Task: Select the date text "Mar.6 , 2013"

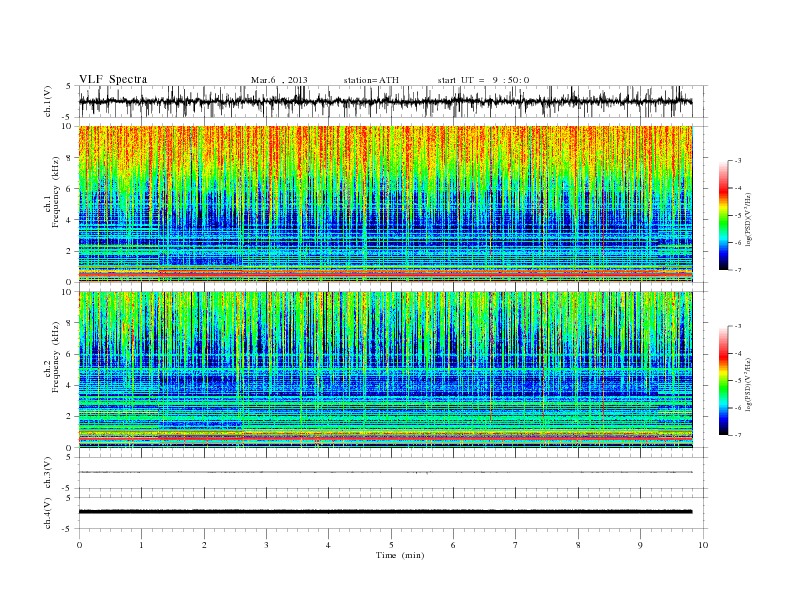Action: pyautogui.click(x=279, y=80)
